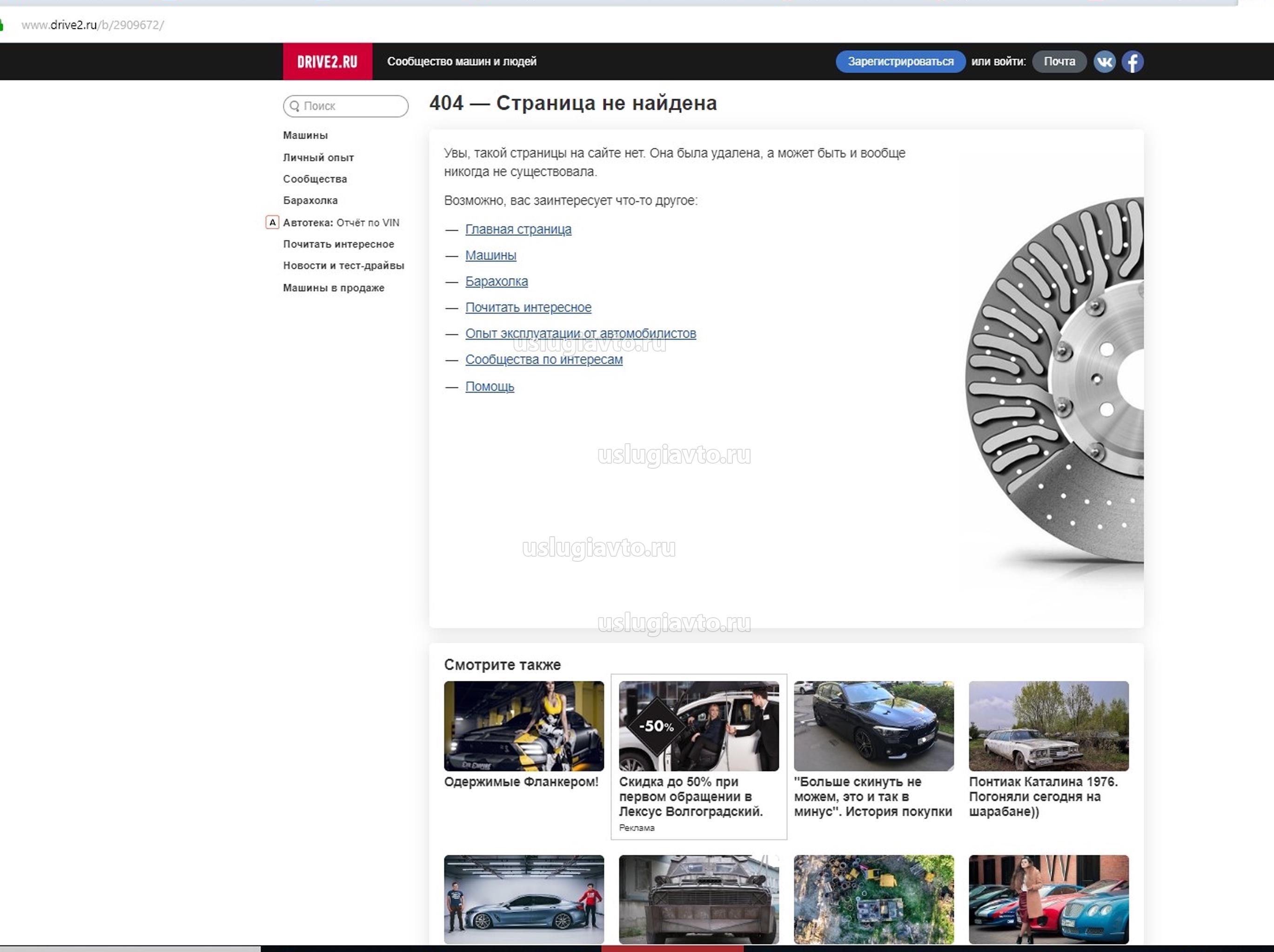Log in with the Facebook icon
This screenshot has width=1274, height=952.
(1132, 61)
